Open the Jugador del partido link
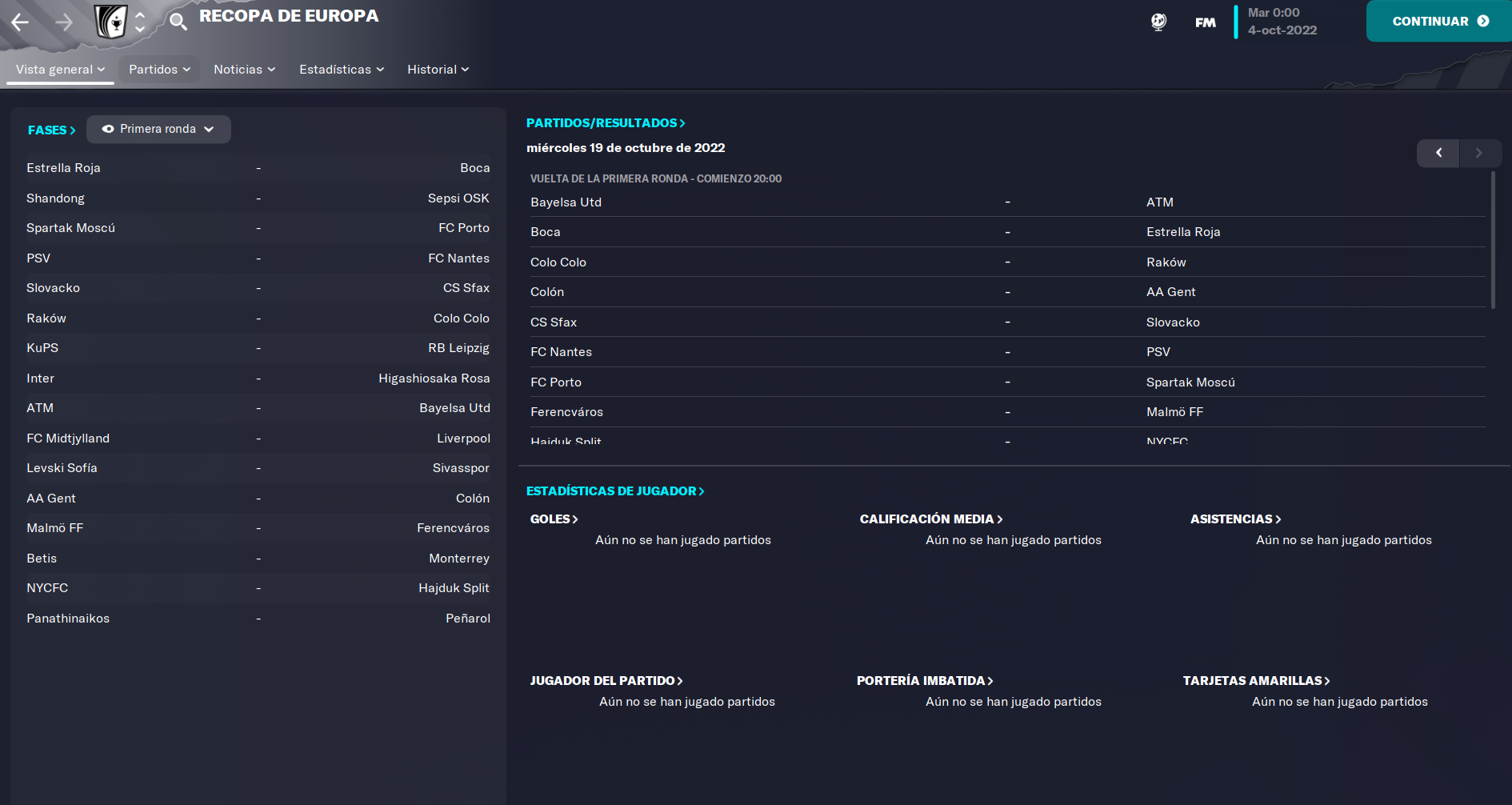 tap(606, 681)
